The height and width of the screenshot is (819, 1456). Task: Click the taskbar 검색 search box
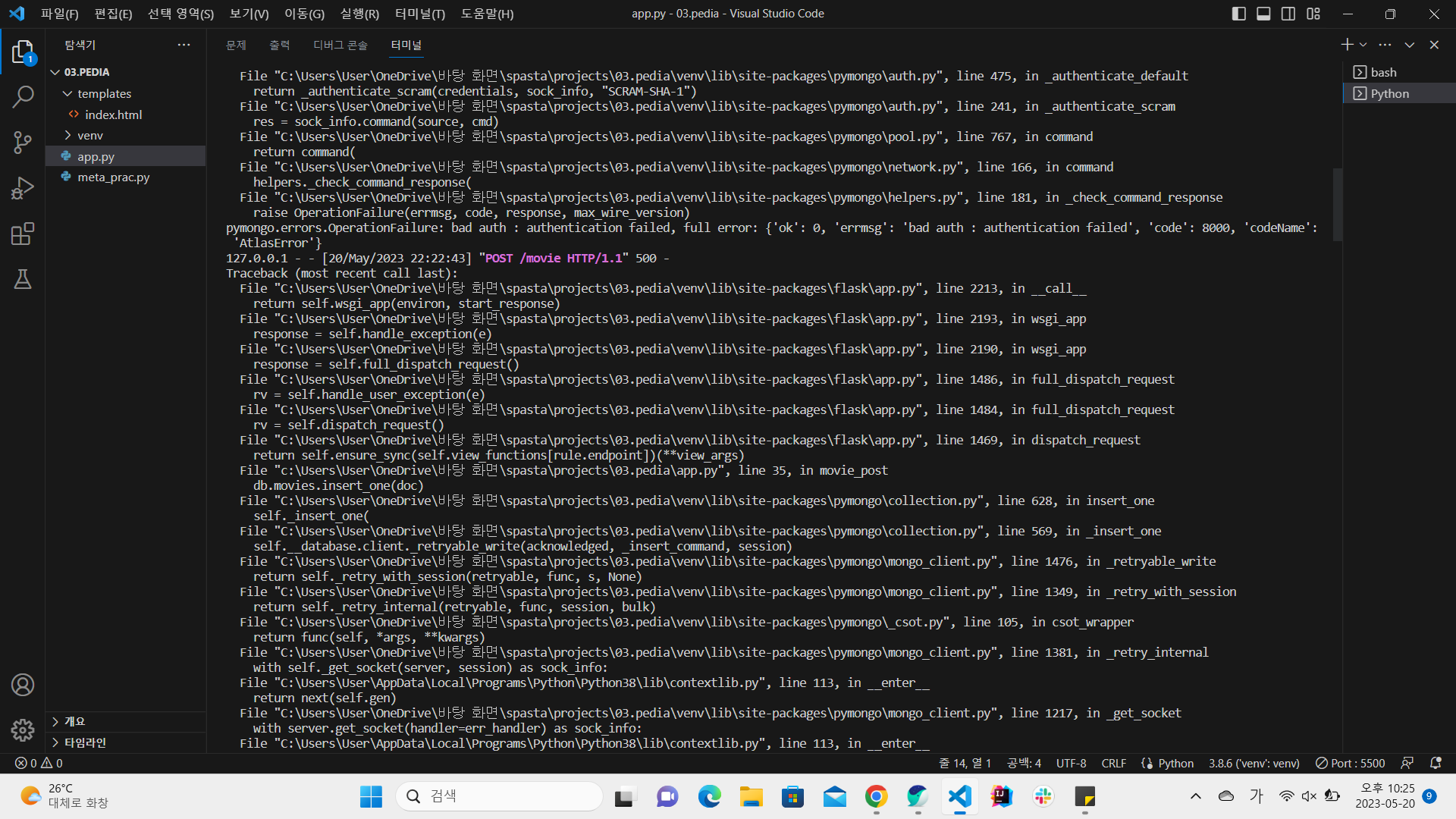499,796
